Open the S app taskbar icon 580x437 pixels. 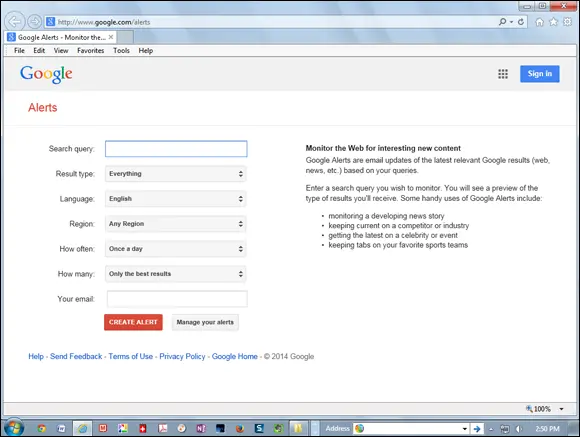(x=259, y=428)
